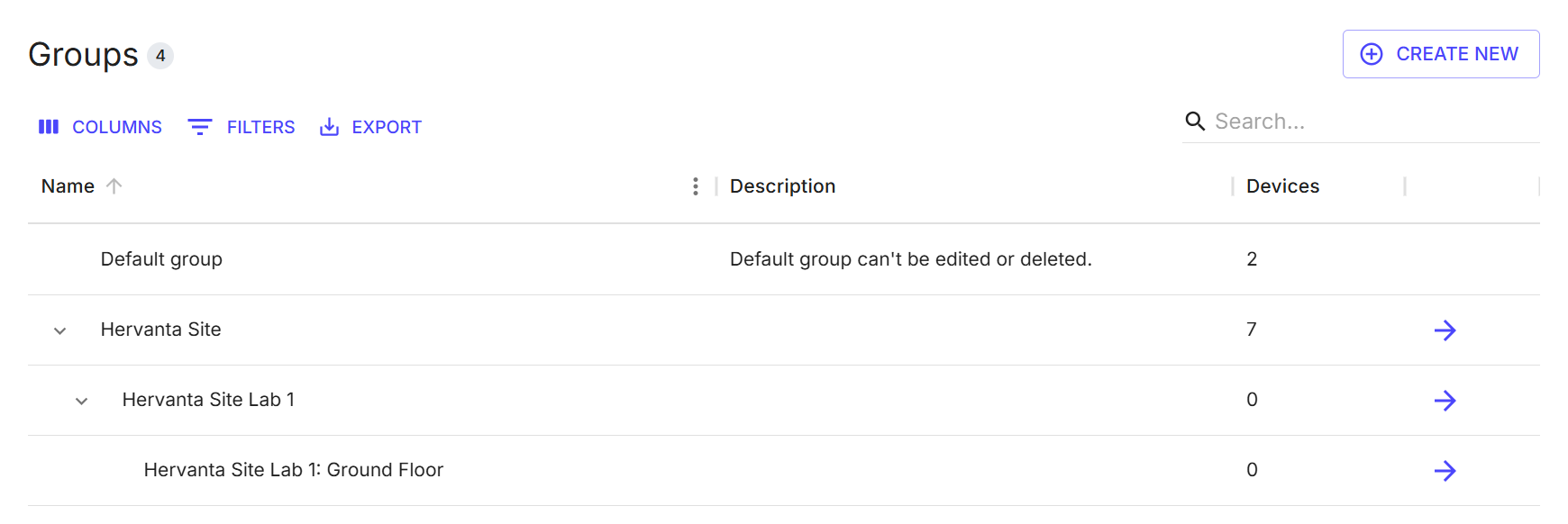Click the Name column header text
The image size is (1568, 524).
(68, 186)
